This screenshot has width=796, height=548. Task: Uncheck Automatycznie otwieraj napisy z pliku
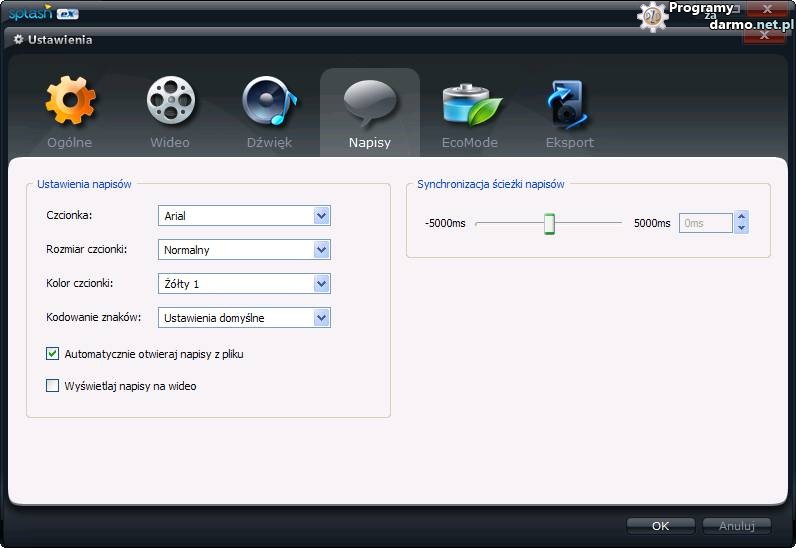pyautogui.click(x=53, y=354)
